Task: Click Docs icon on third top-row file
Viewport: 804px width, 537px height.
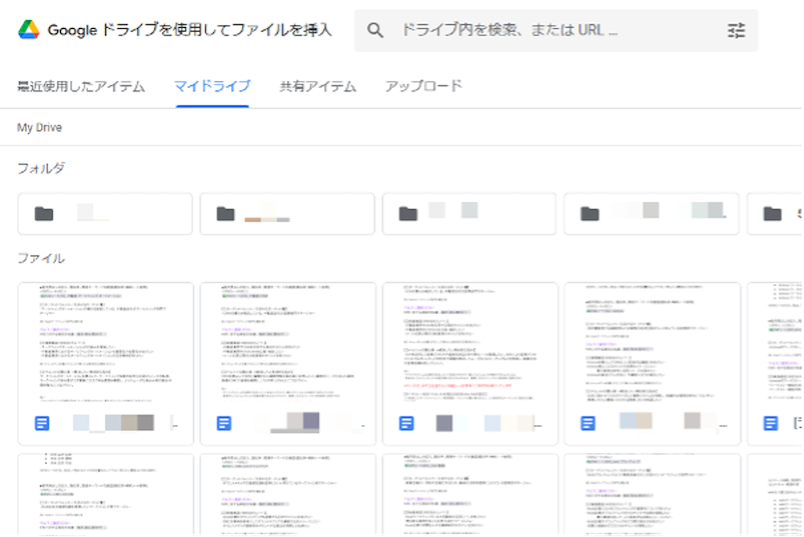Action: point(406,423)
